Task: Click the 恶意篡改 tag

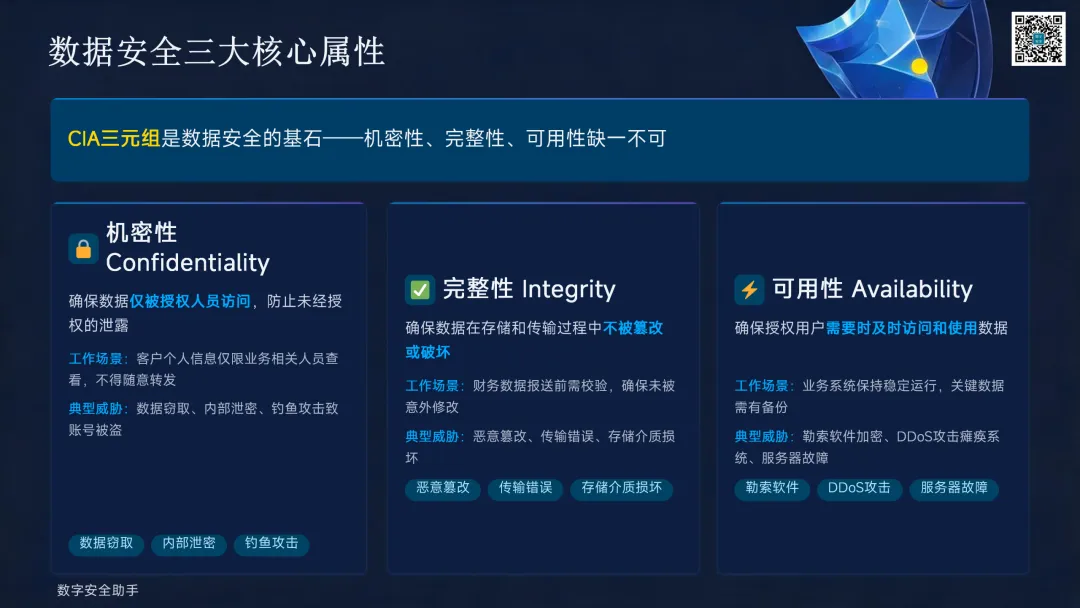Action: click(x=442, y=488)
